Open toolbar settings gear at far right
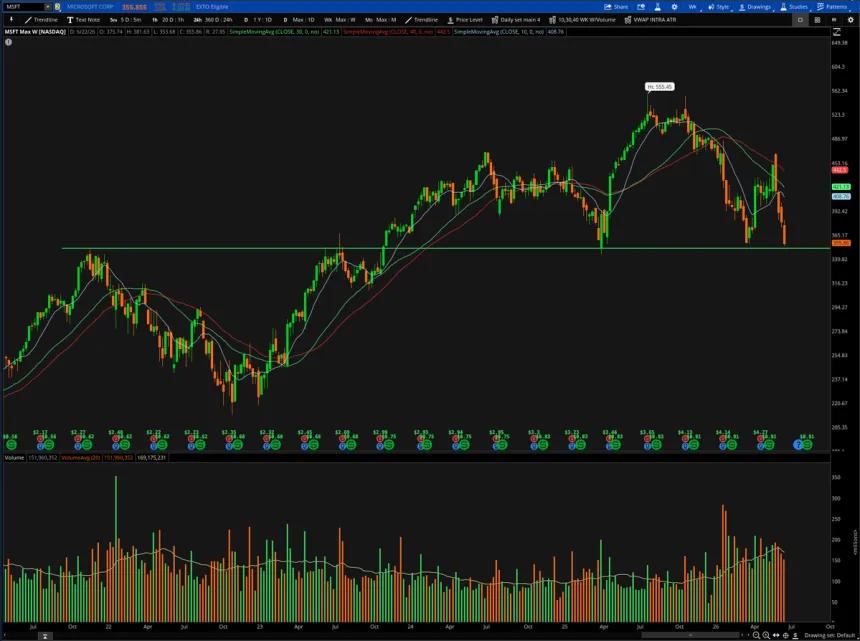860x641 pixels. [x=851, y=20]
